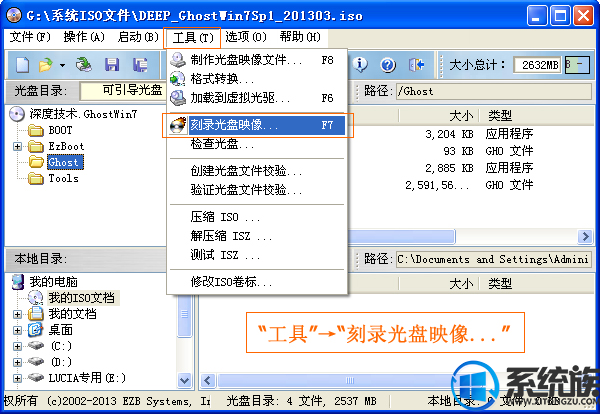Click the 大小总计 2632MB field
600x414 pixels.
536,65
